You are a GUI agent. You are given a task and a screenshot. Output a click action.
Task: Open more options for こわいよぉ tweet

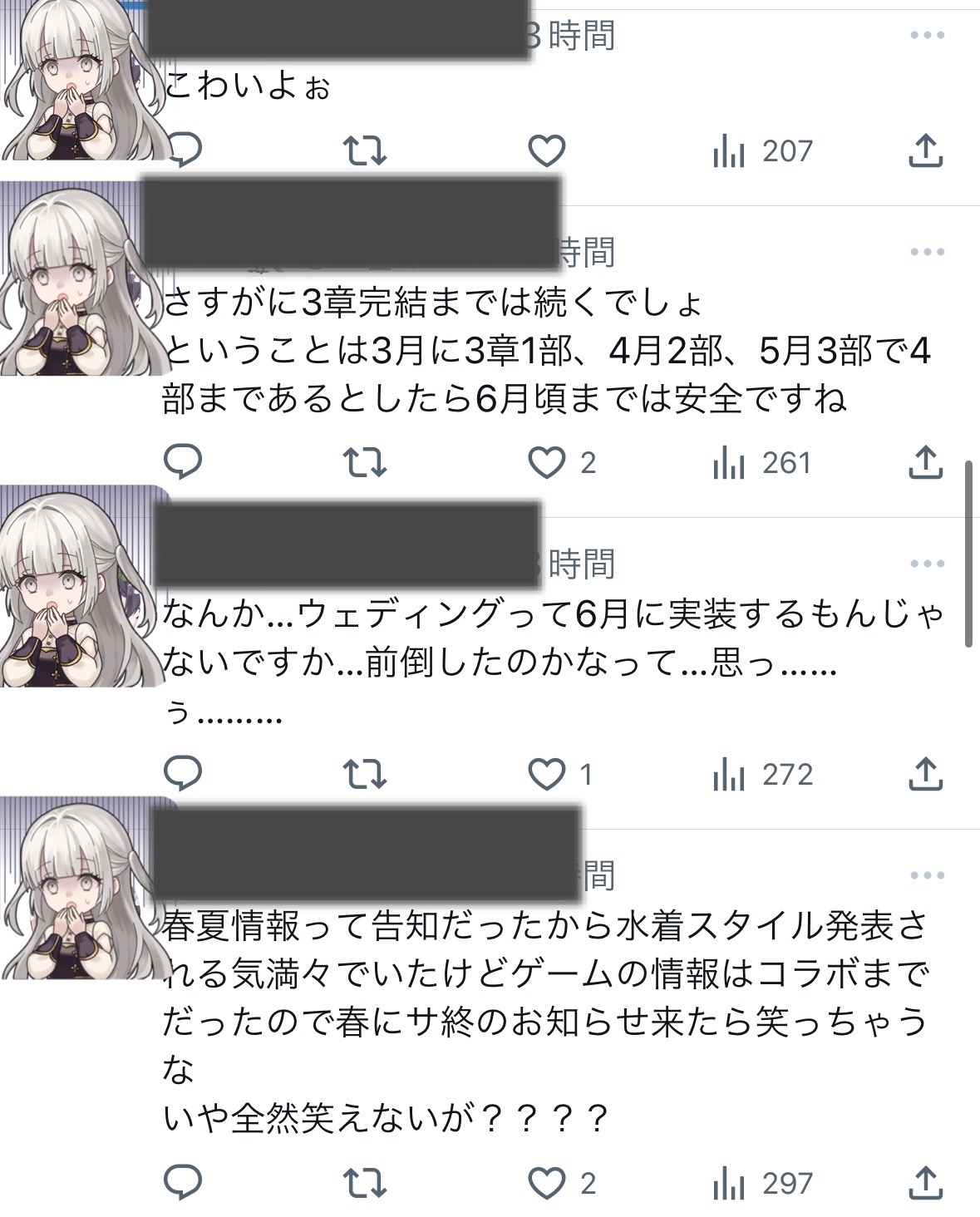coord(927,35)
